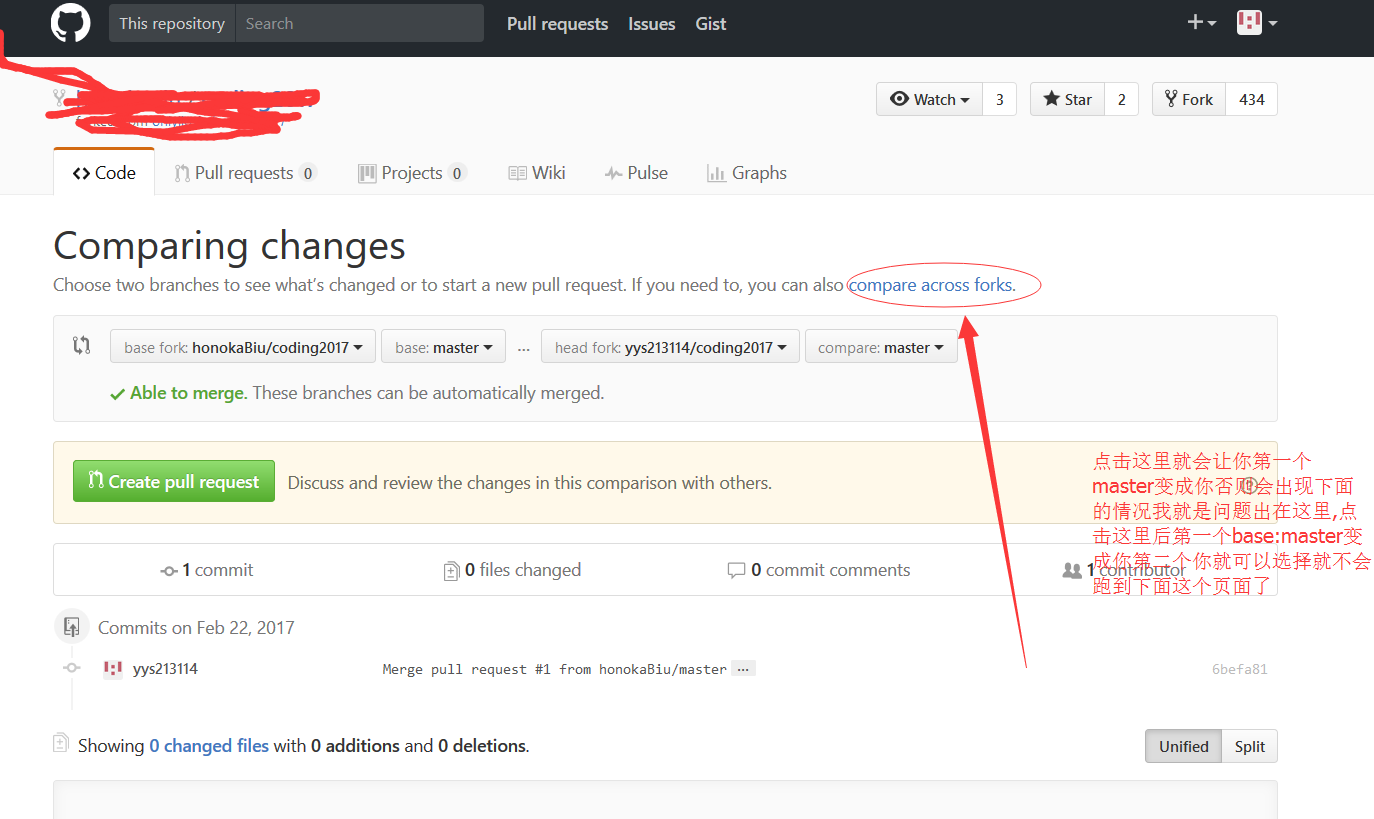This screenshot has width=1374, height=819.
Task: Open commit hash 6befa81
Action: 1239,669
